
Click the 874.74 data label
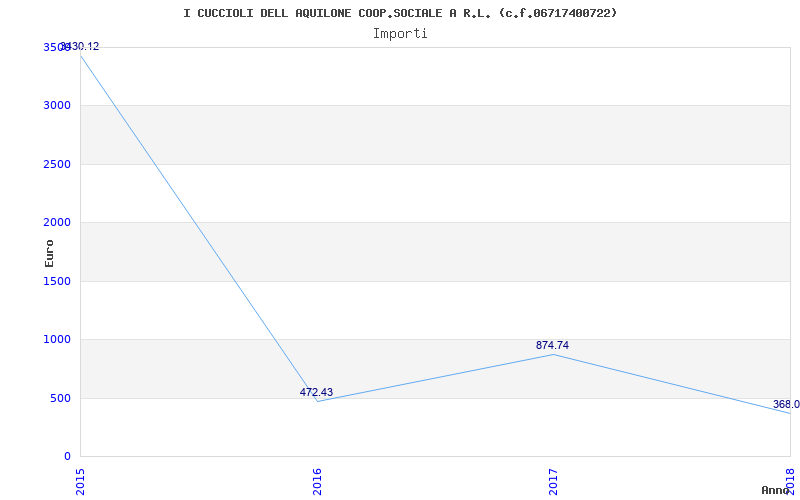pyautogui.click(x=552, y=345)
